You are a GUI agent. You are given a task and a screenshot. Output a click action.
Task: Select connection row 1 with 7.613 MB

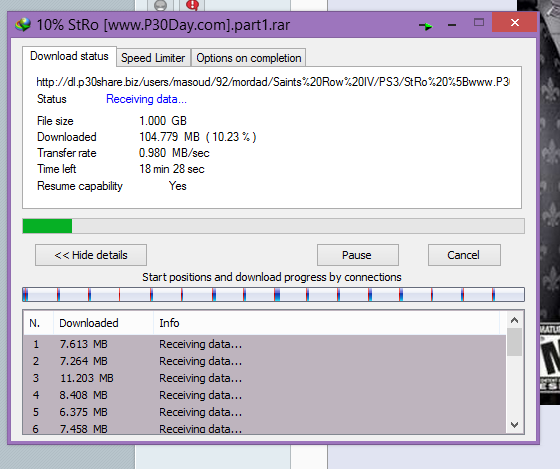click(265, 344)
